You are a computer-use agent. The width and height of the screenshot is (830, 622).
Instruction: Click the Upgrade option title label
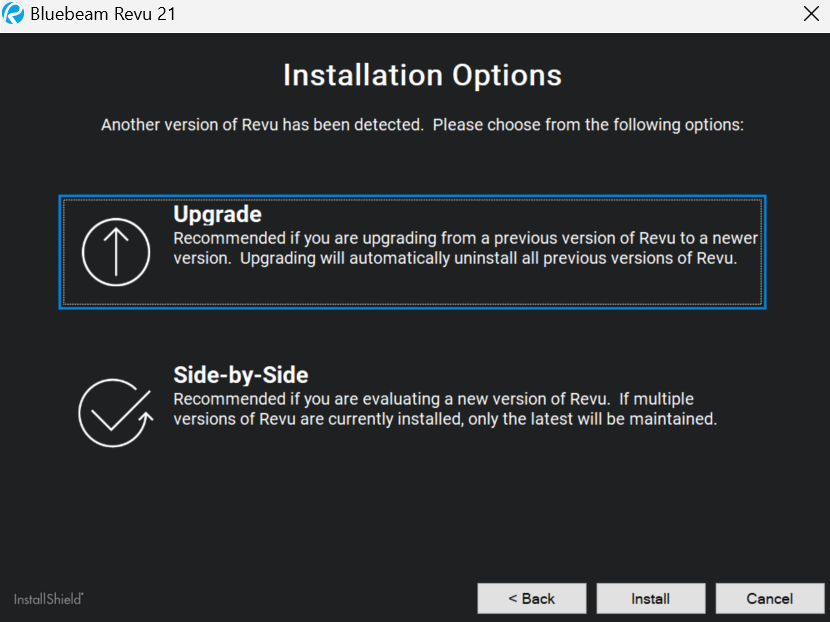click(x=217, y=214)
